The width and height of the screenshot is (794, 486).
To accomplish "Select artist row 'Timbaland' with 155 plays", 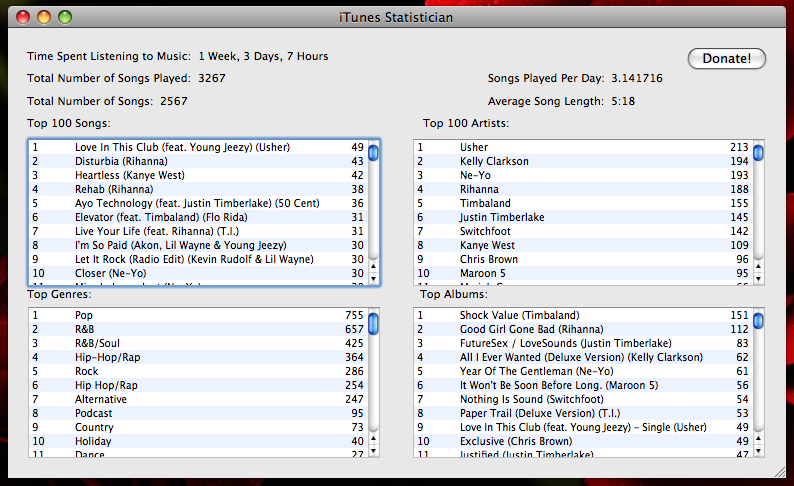I will 583,204.
